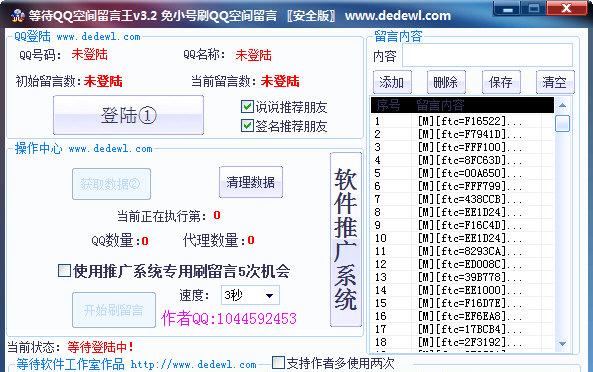Click the message list scroll up arrow
The image size is (593, 372).
point(562,105)
